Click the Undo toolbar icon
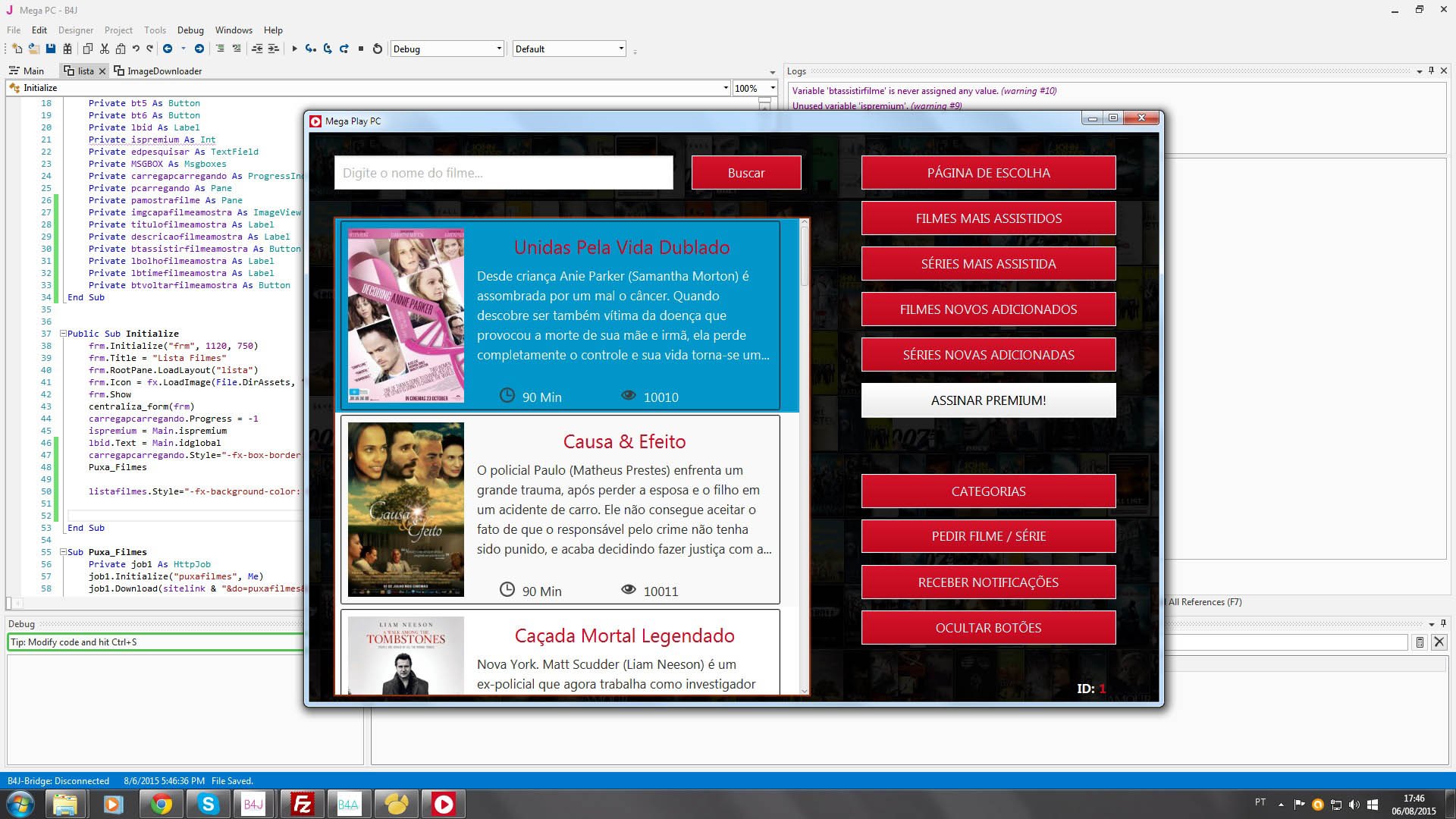Screen dimensions: 1456x819 click(x=136, y=49)
